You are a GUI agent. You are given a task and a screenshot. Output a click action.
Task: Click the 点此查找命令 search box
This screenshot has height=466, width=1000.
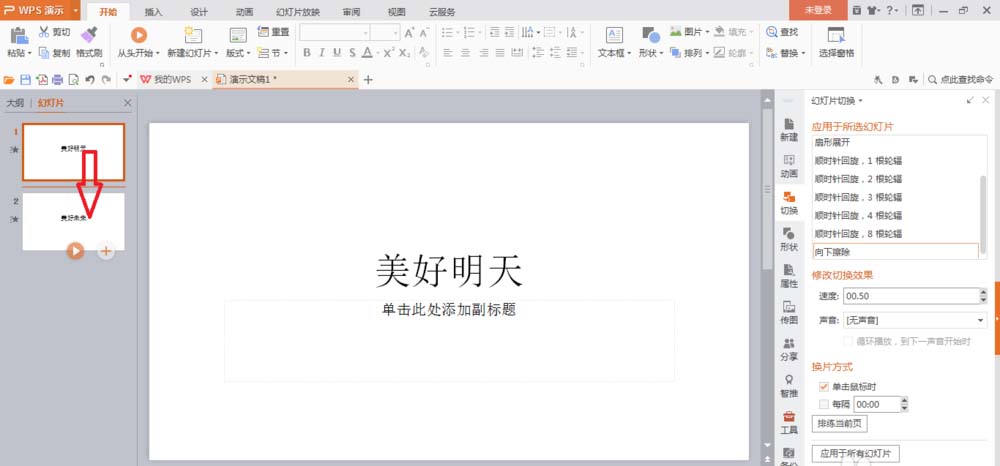960,80
